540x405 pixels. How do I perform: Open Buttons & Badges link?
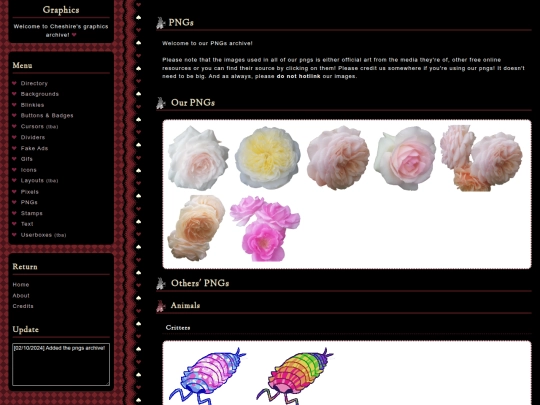tap(47, 116)
